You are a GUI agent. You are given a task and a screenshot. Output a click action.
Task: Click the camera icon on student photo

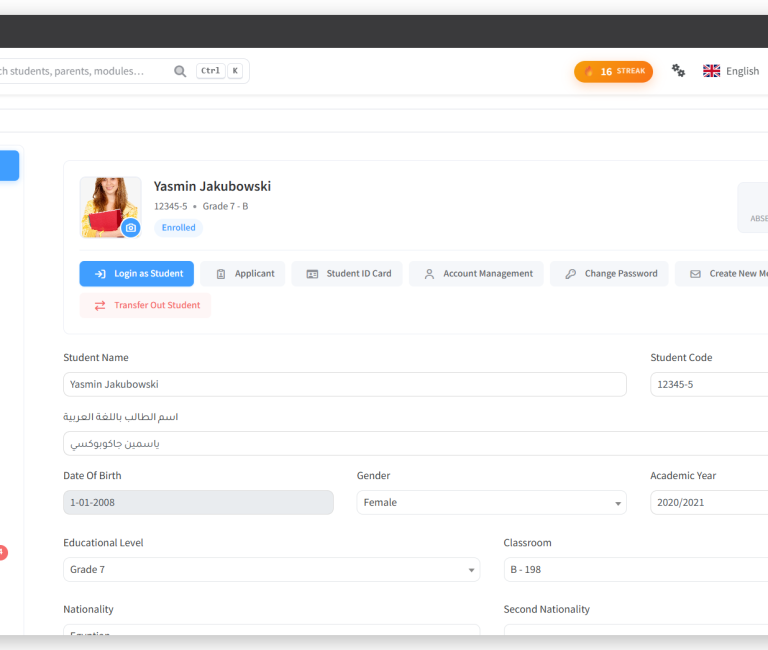(x=131, y=228)
